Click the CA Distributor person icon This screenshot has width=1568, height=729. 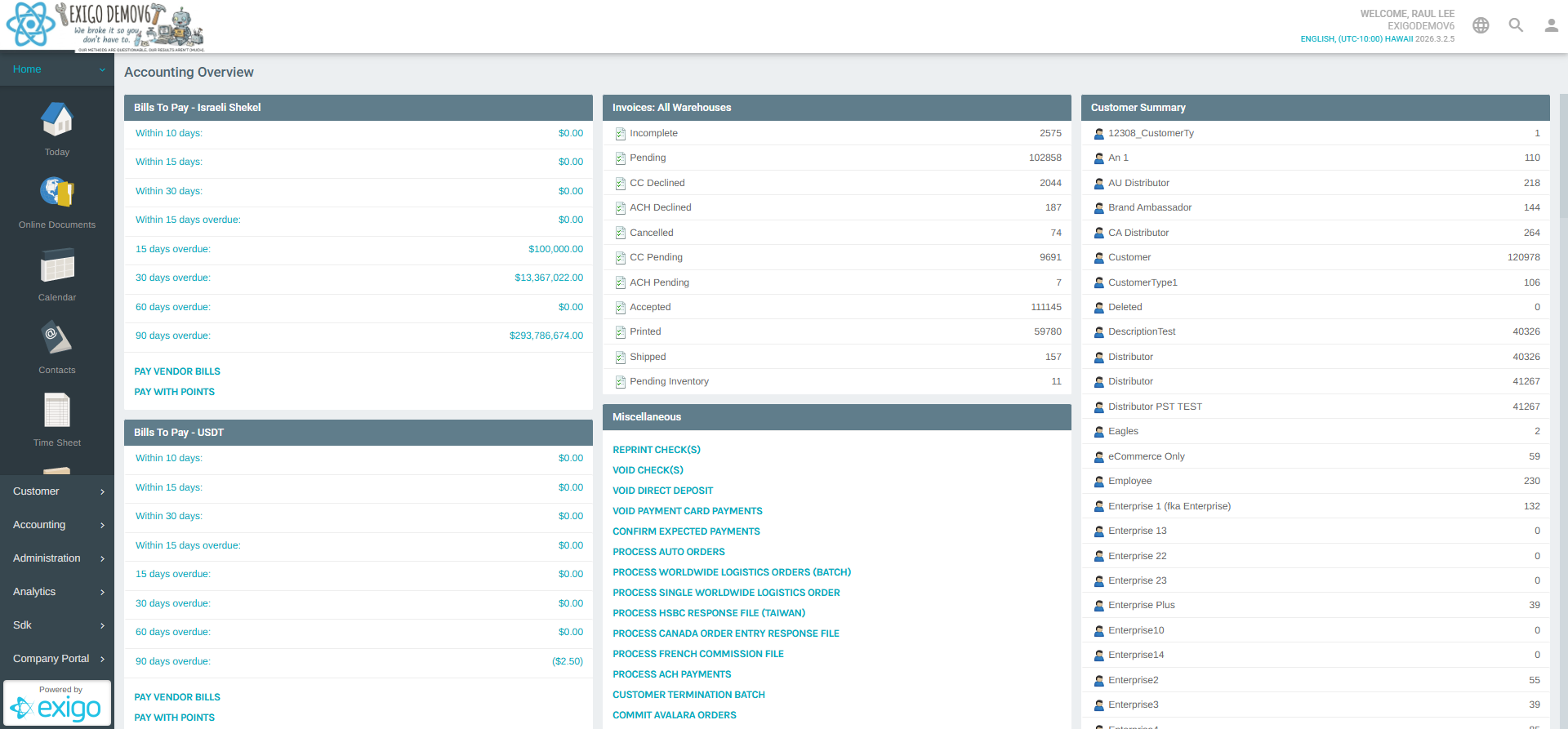[1098, 233]
